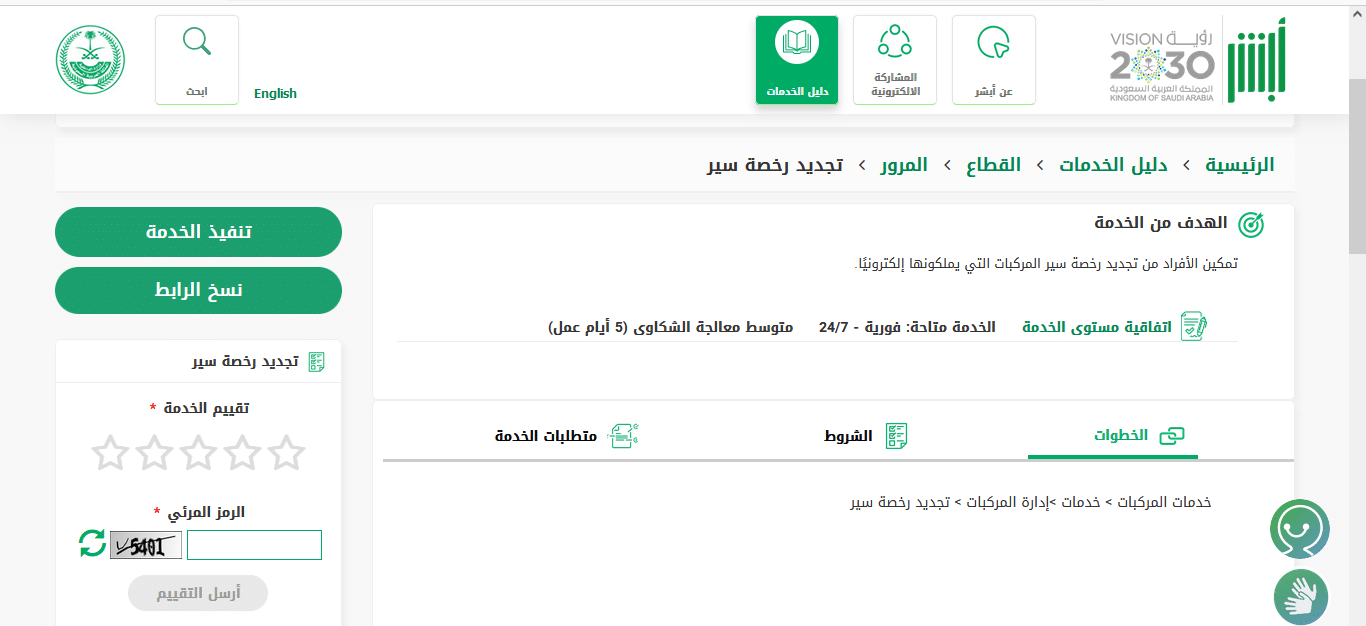Rate the service one star (rightmost star)
This screenshot has width=1366, height=626.
(x=286, y=453)
